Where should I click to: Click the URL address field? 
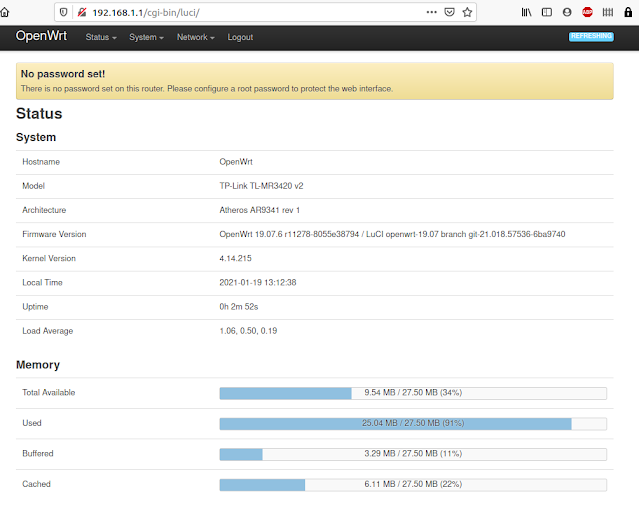[250, 12]
